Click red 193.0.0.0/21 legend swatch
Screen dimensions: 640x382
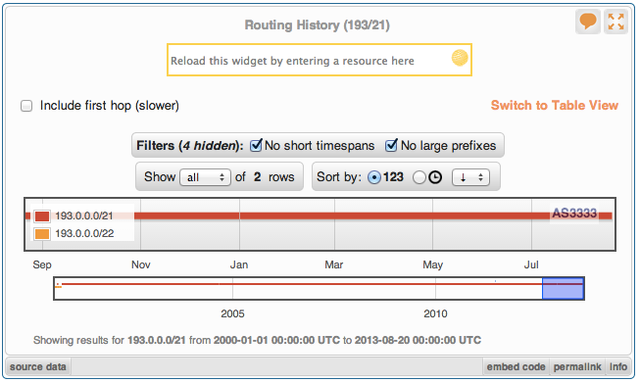pyautogui.click(x=42, y=216)
